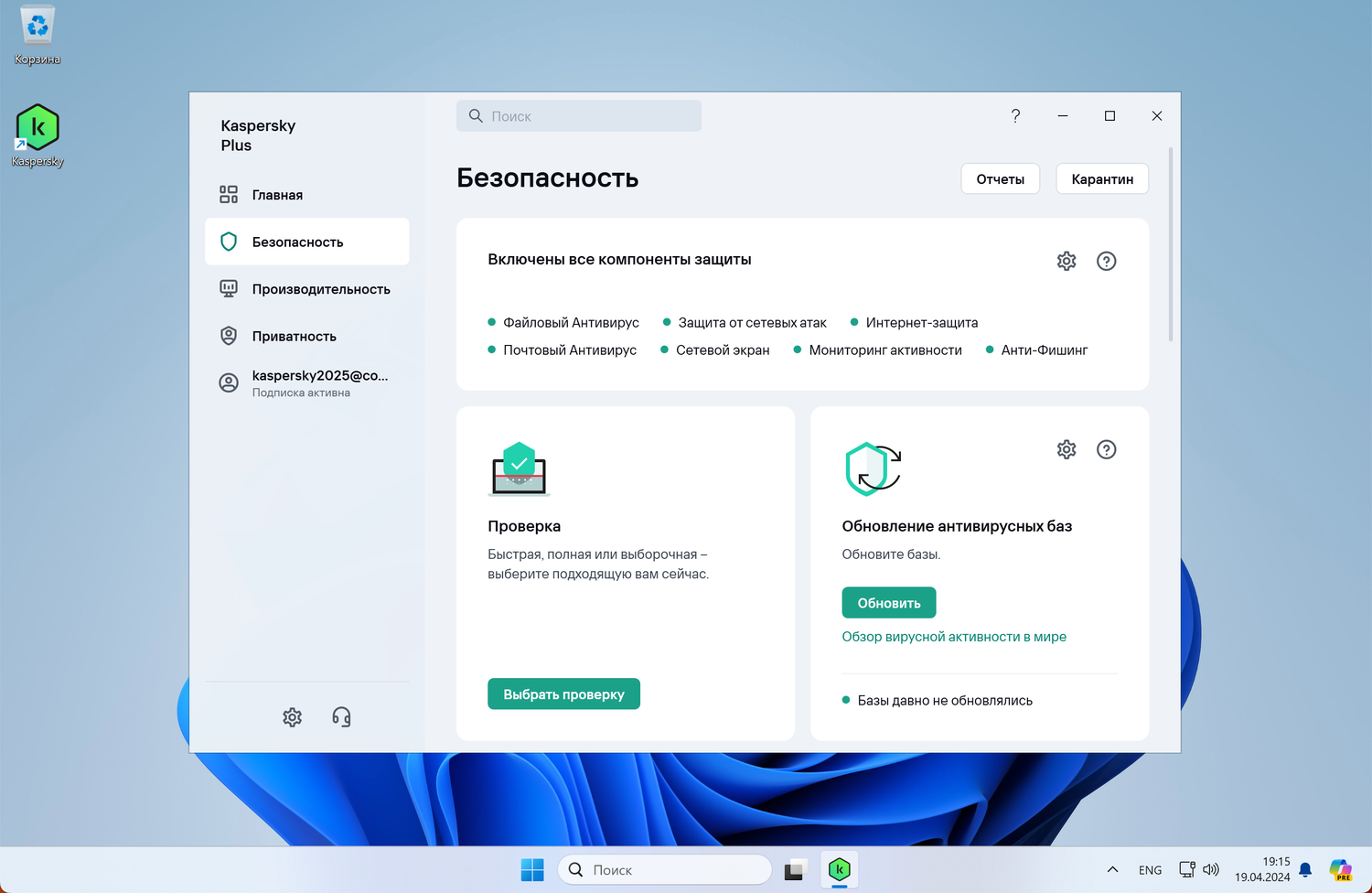This screenshot has width=1372, height=893.
Task: Click Интернет-защита component
Action: [914, 322]
